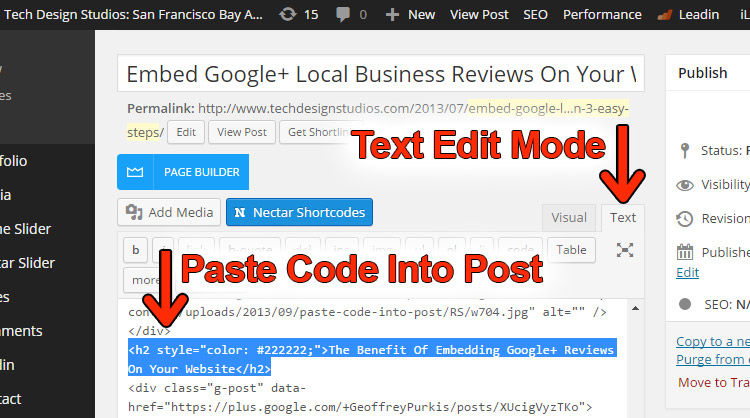Click the Get Shortlink button
Image resolution: width=750 pixels, height=418 pixels.
pyautogui.click(x=318, y=132)
